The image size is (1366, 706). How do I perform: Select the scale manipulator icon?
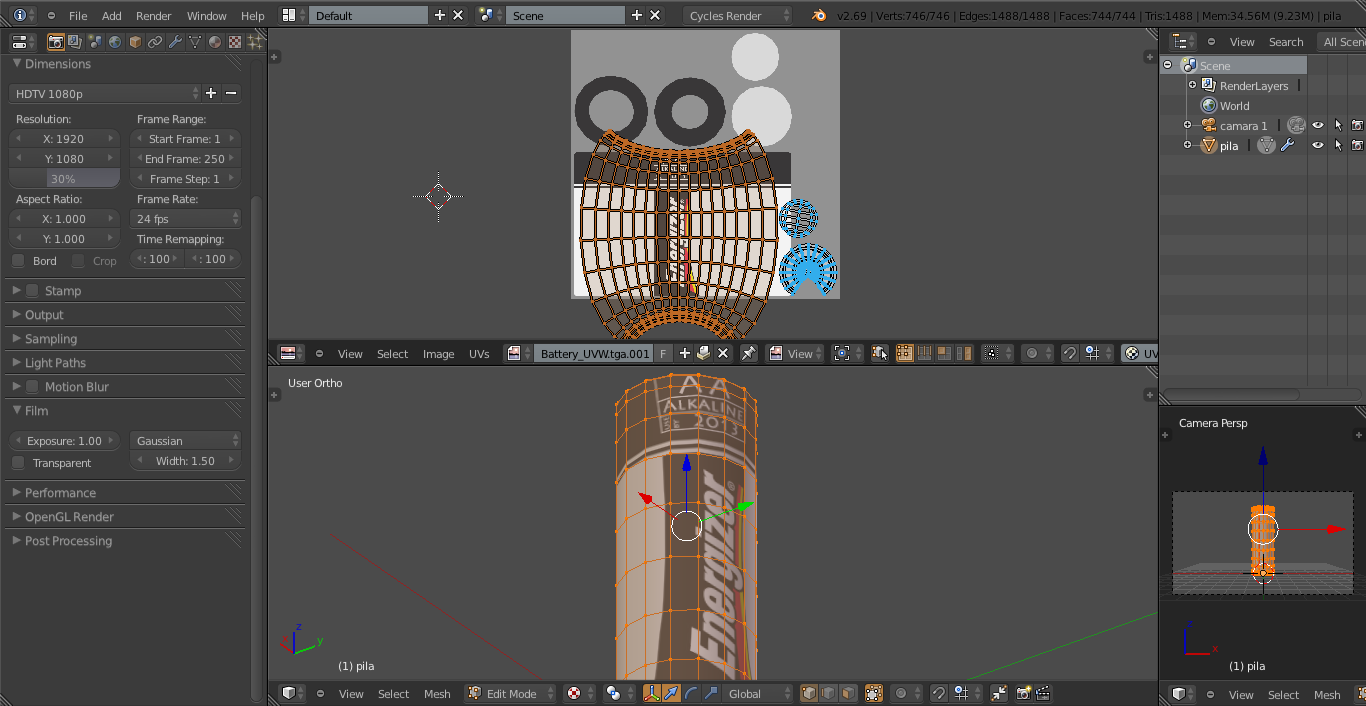click(711, 693)
